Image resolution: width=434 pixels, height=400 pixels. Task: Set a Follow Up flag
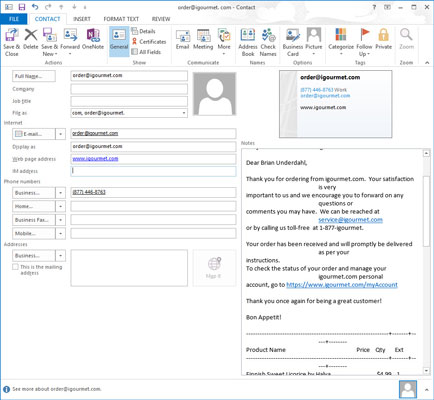point(364,42)
